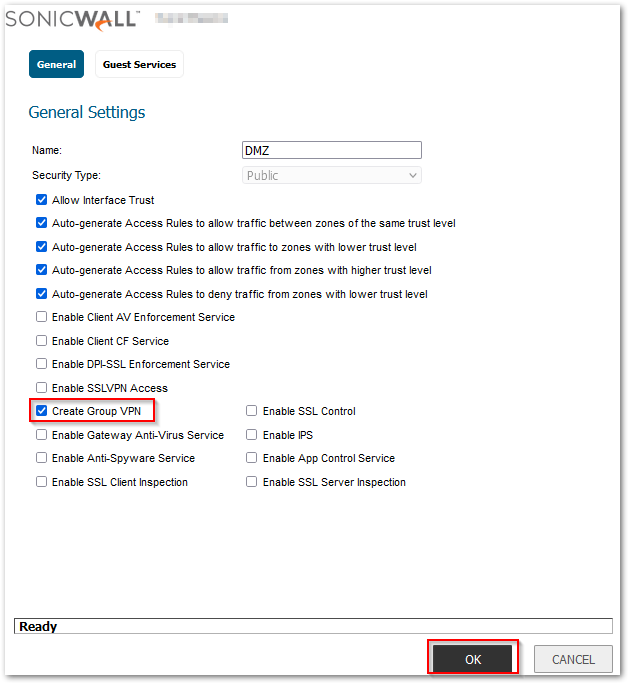Toggle auto-generate rules from higher trust zones
The width and height of the screenshot is (629, 684).
[x=42, y=270]
